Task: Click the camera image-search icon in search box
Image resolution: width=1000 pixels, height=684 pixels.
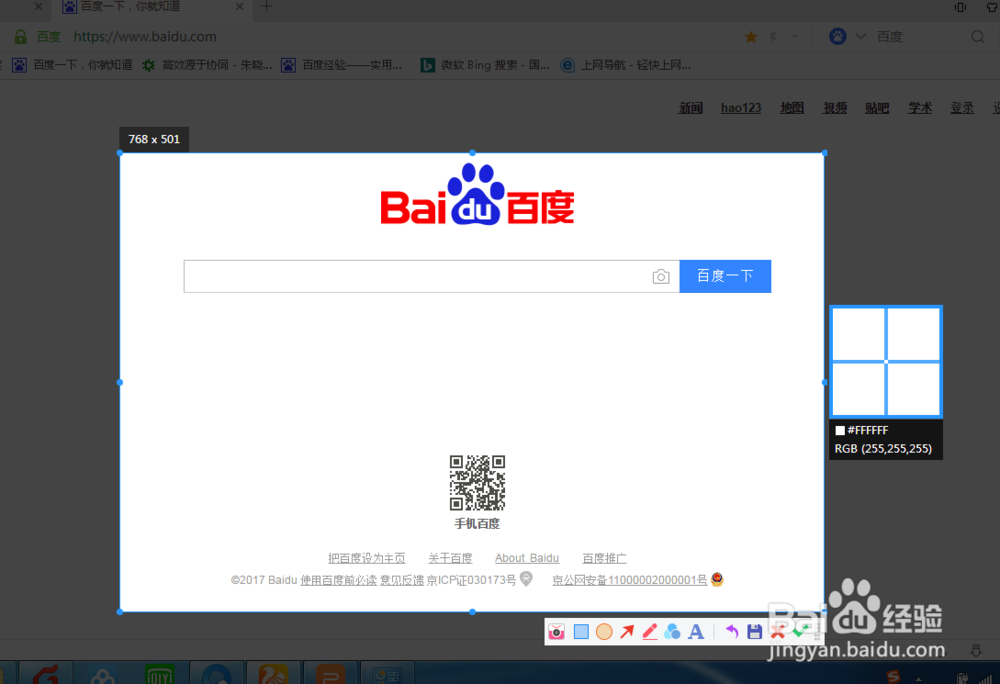Action: tap(661, 277)
